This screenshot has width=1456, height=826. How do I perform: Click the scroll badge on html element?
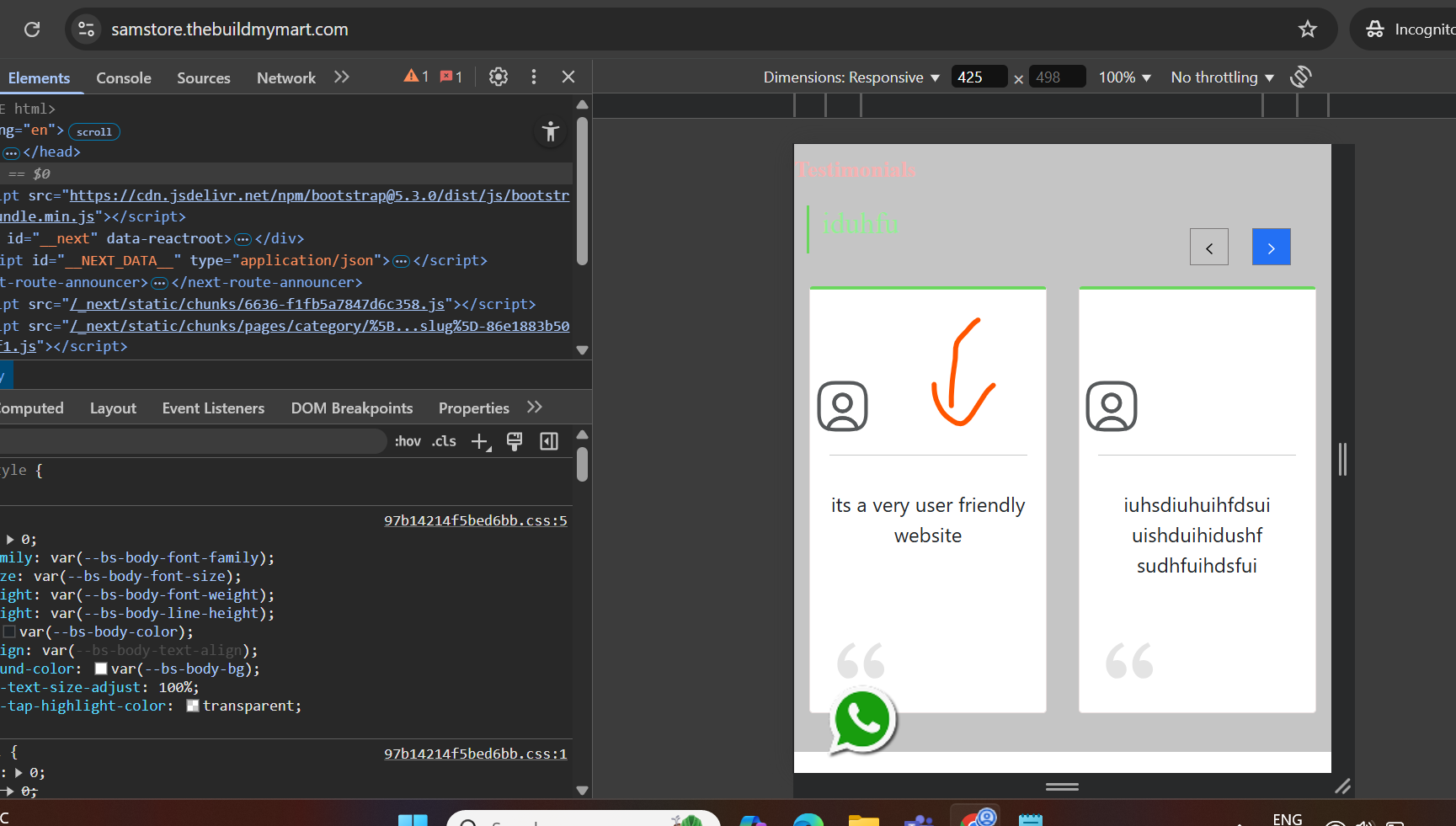point(94,132)
